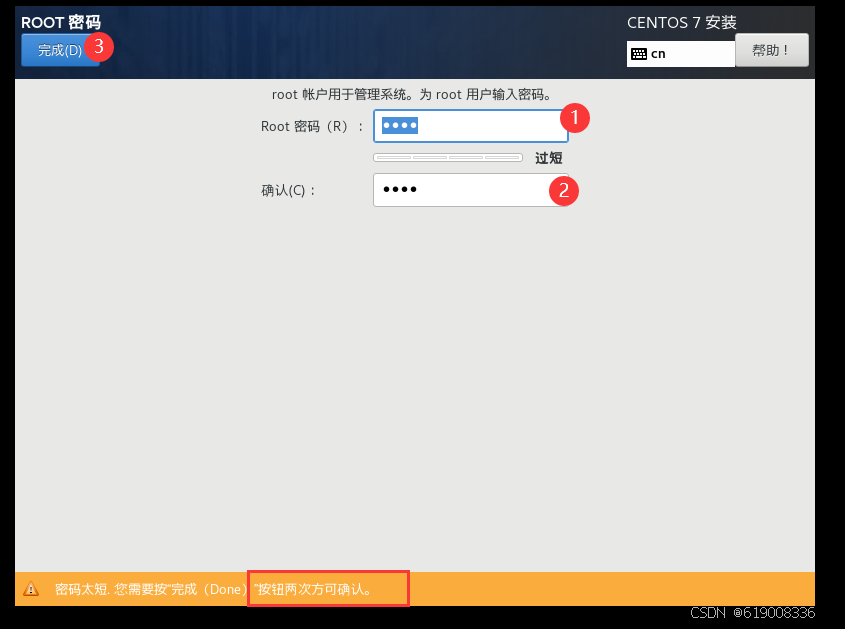This screenshot has height=629, width=845.
Task: Click the warning triangle icon in orange bar
Action: coord(31,589)
